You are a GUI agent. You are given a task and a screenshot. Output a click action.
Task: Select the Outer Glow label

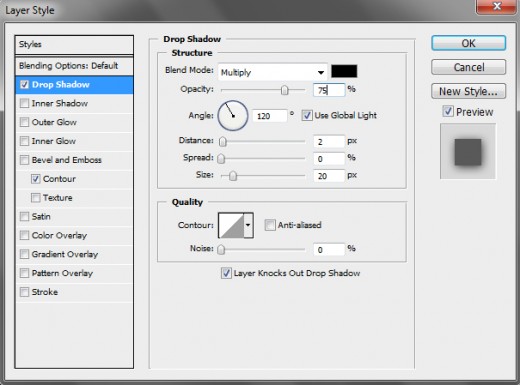click(x=54, y=122)
